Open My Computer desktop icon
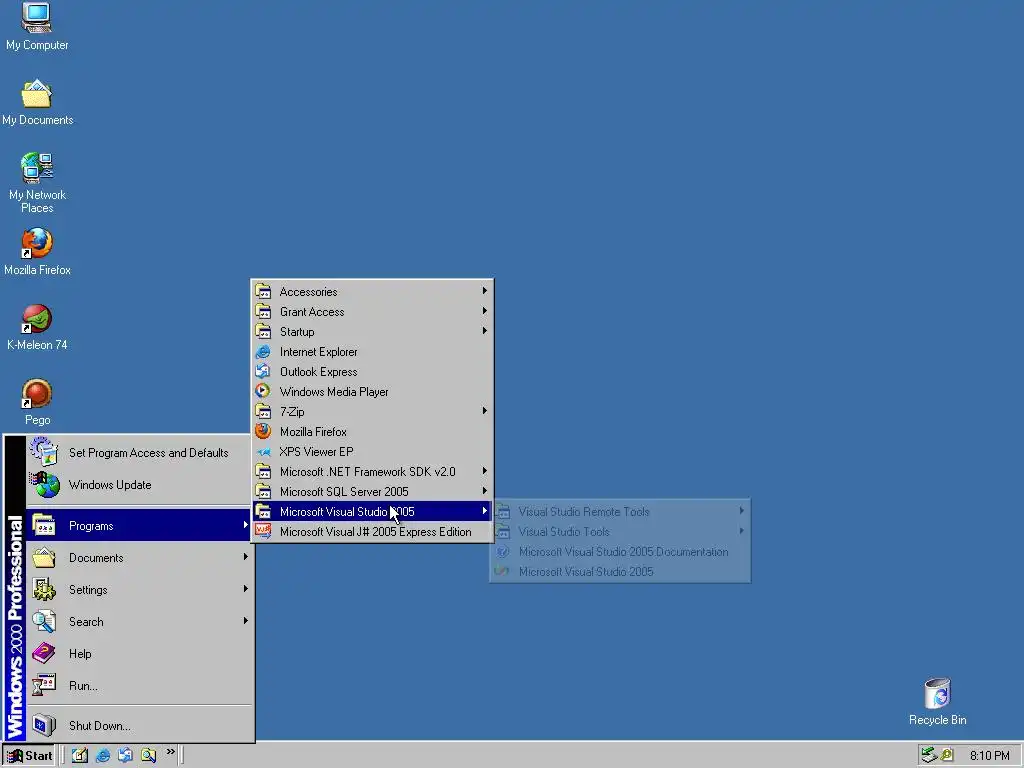 point(37,26)
